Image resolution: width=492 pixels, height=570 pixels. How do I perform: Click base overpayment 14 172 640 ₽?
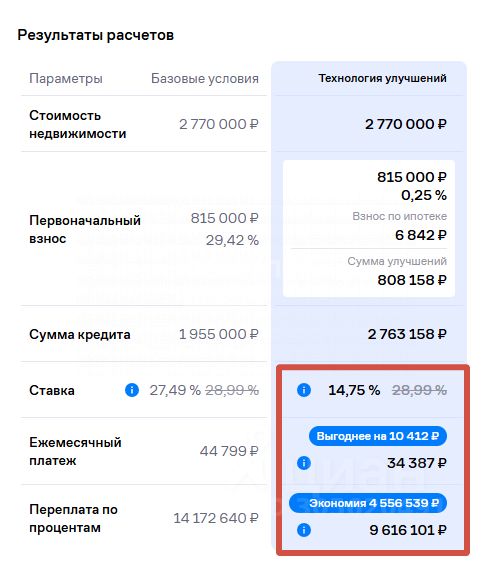(x=216, y=518)
